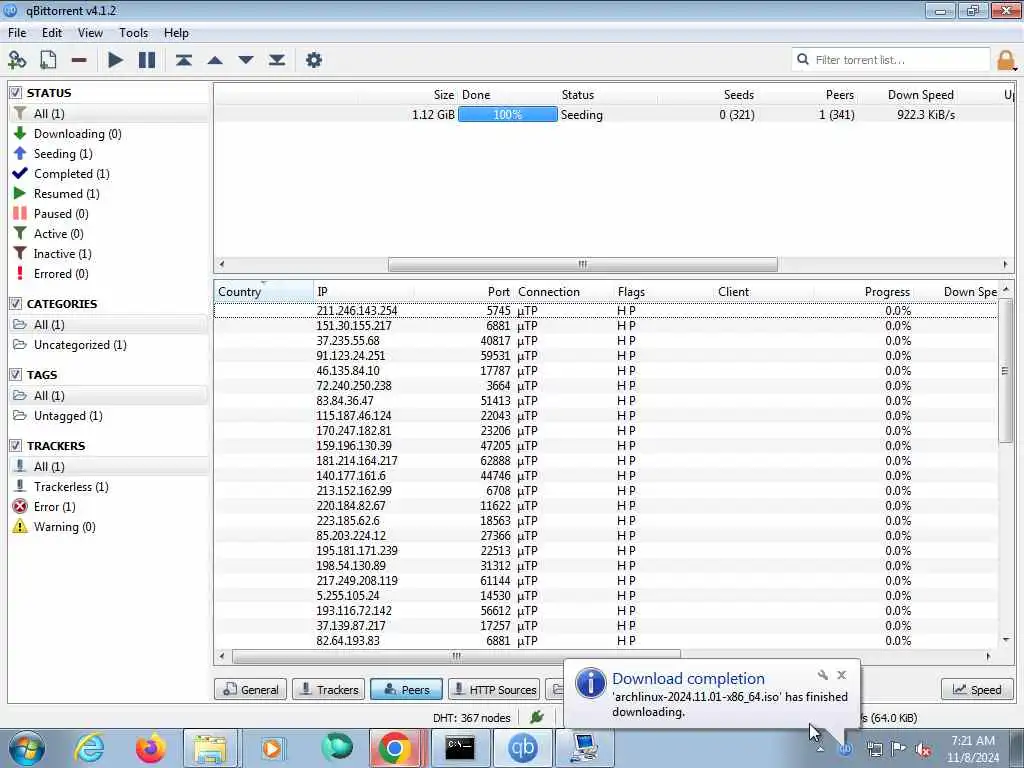Open the File menu
1024x768 pixels.
tap(17, 33)
